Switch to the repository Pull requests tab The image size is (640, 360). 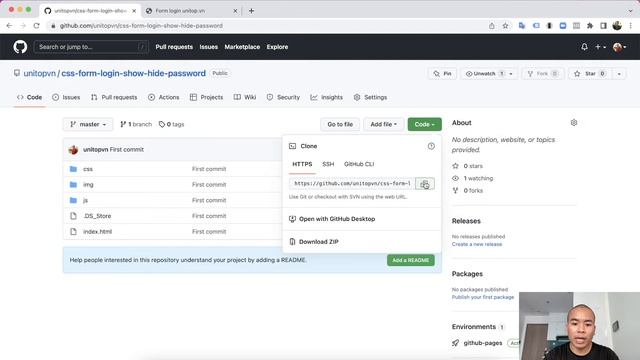click(114, 97)
